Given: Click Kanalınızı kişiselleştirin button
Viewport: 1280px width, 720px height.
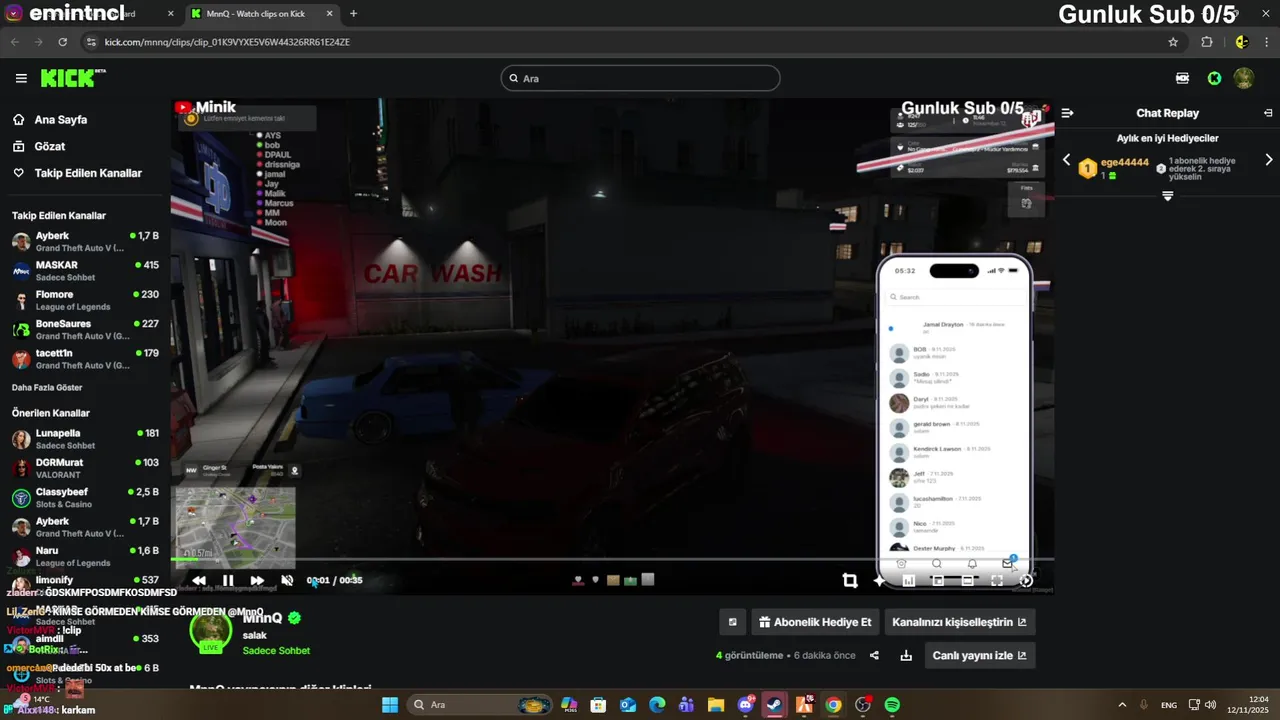Looking at the screenshot, I should [959, 622].
